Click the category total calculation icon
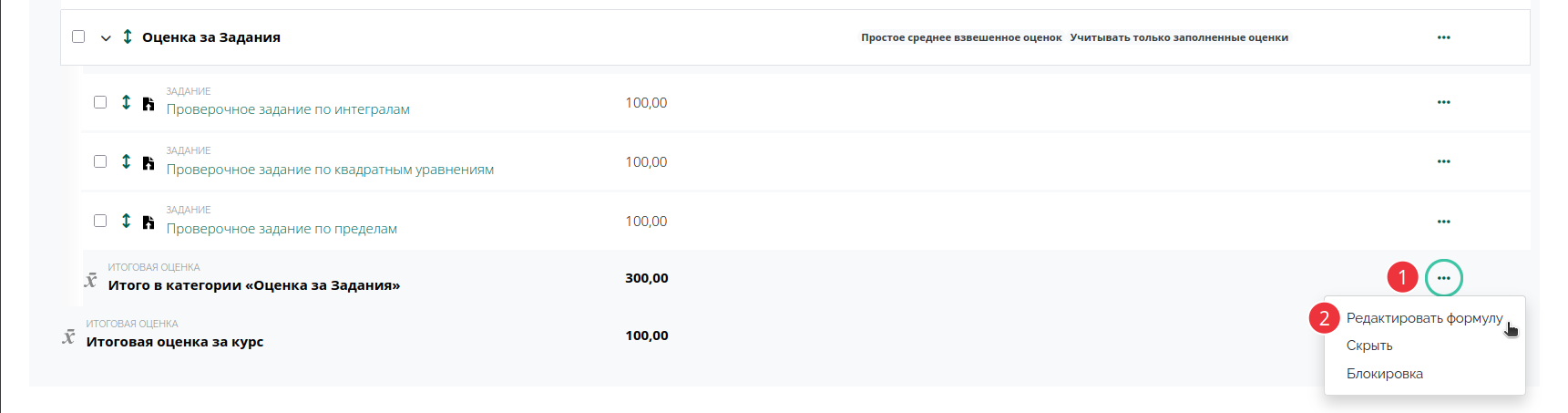The height and width of the screenshot is (413, 1568). (x=90, y=280)
